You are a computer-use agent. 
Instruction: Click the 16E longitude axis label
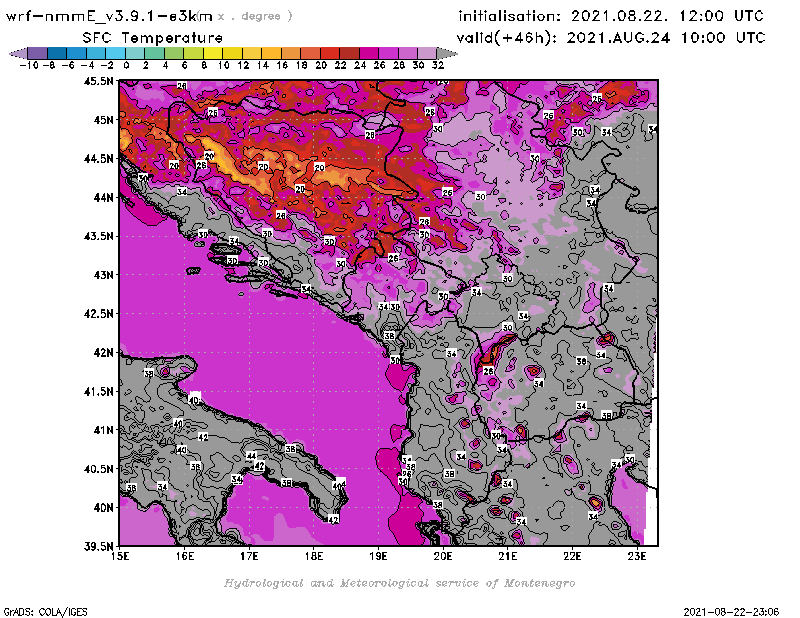click(185, 556)
